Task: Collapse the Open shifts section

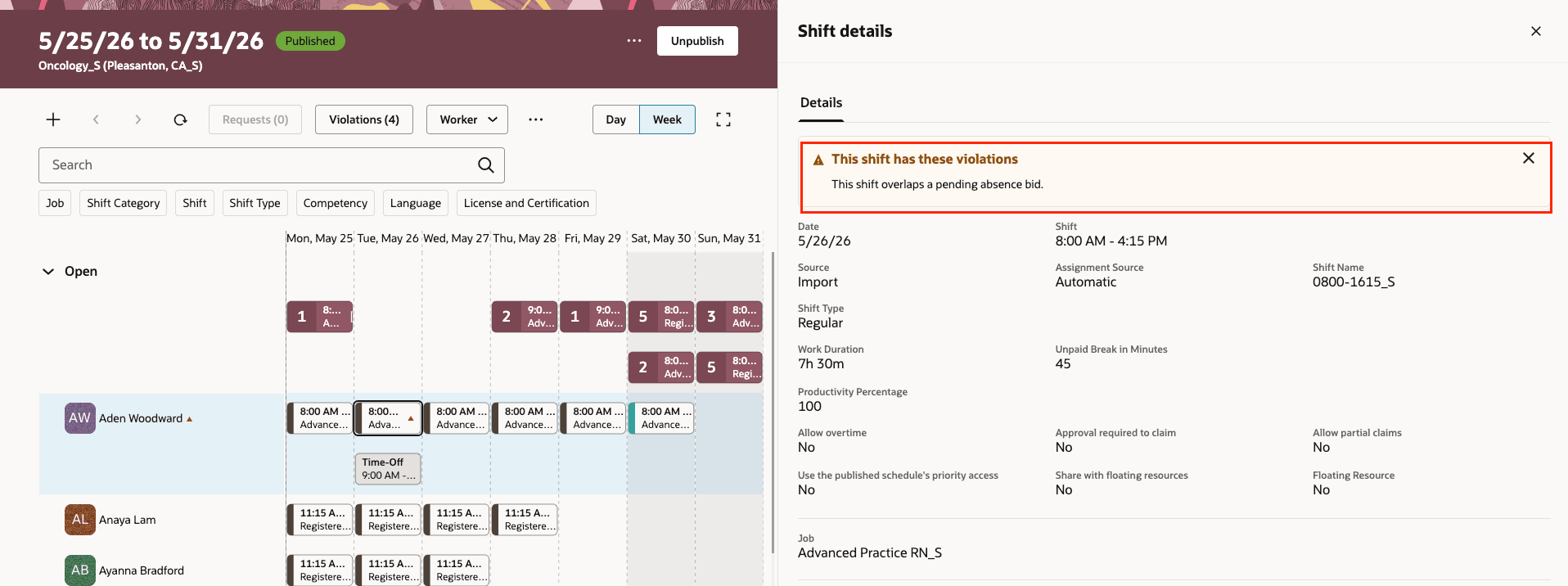Action: pyautogui.click(x=48, y=272)
